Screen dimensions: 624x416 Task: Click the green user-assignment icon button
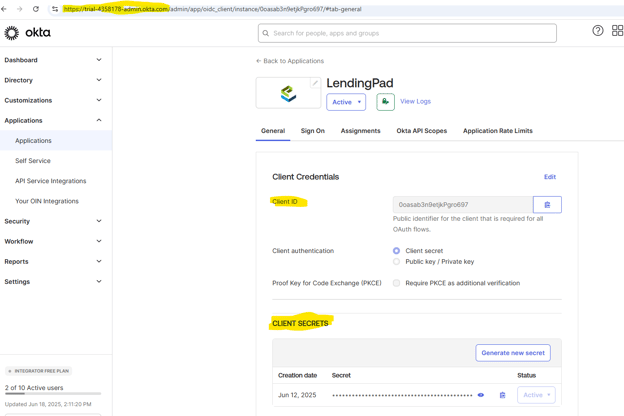(x=385, y=102)
